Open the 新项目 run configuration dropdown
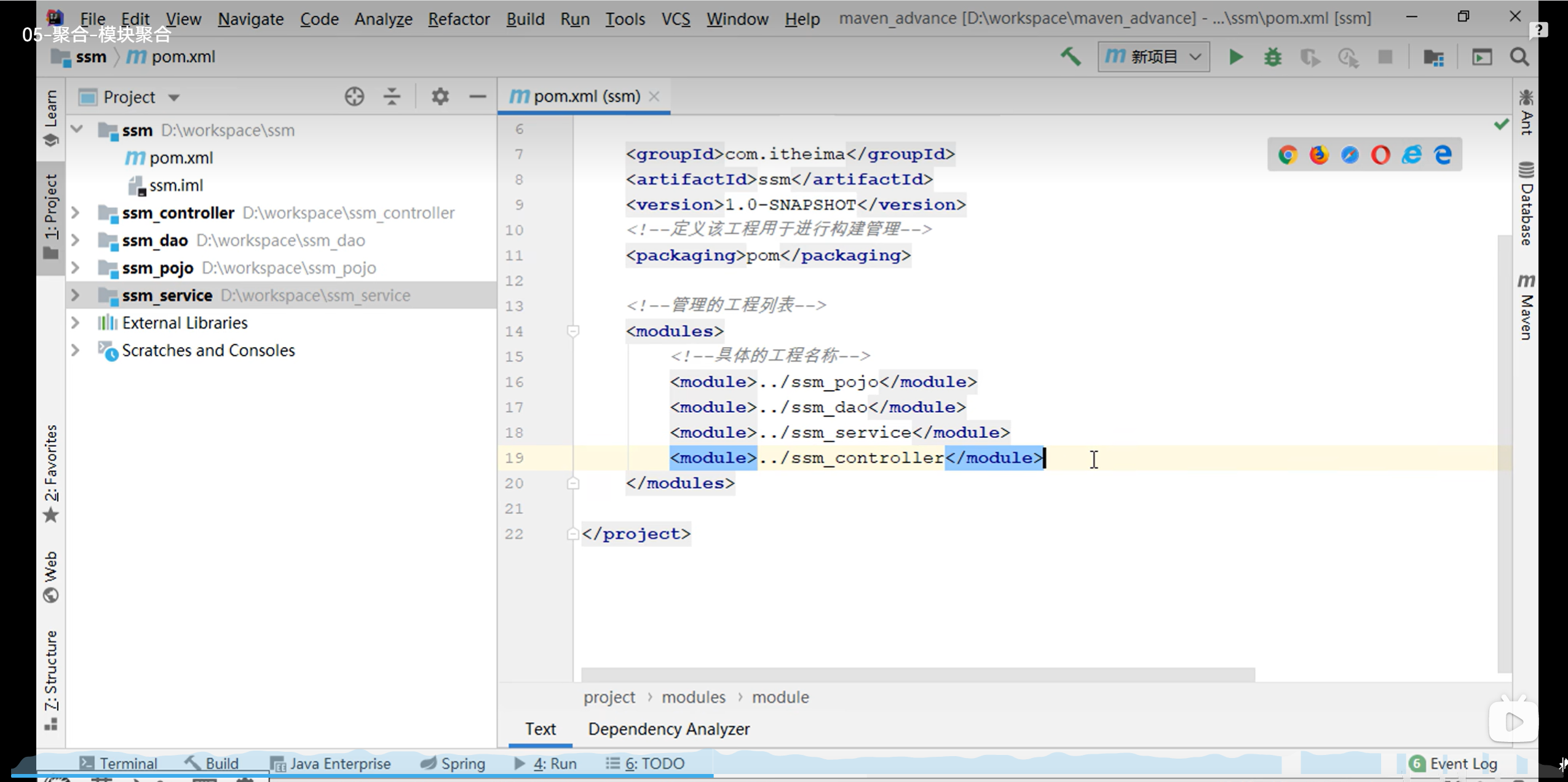Screen dimensions: 1568x782 coord(1153,57)
